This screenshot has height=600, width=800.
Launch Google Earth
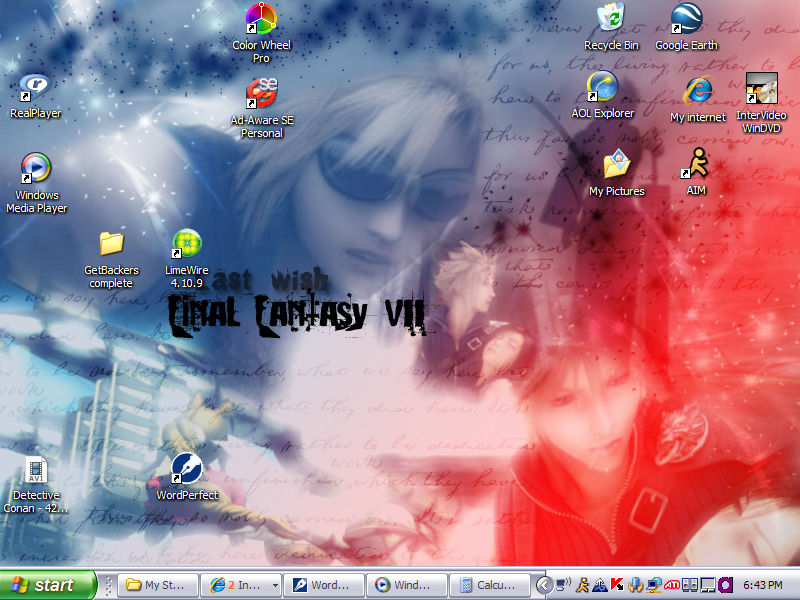coord(686,20)
